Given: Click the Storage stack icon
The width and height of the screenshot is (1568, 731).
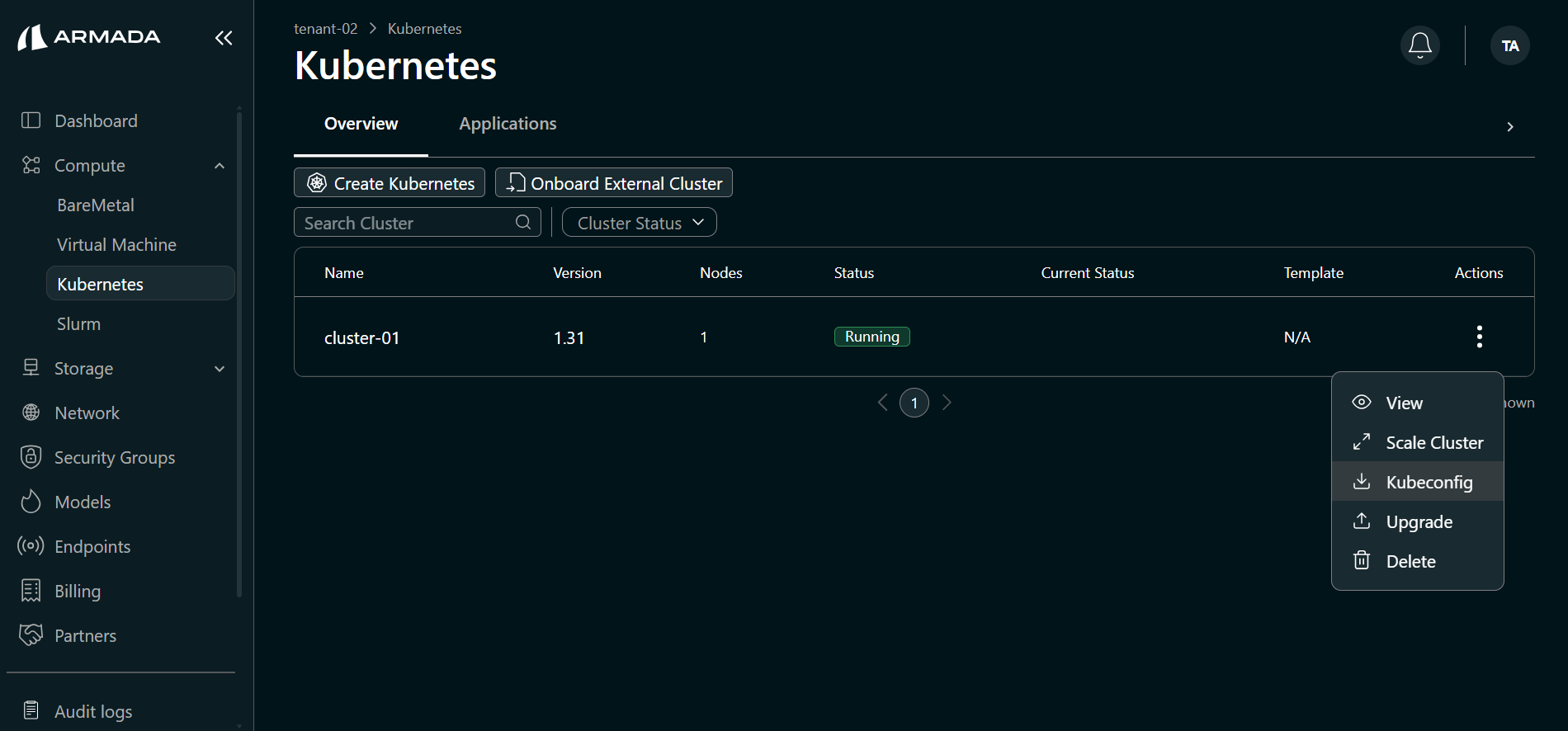Looking at the screenshot, I should point(31,368).
